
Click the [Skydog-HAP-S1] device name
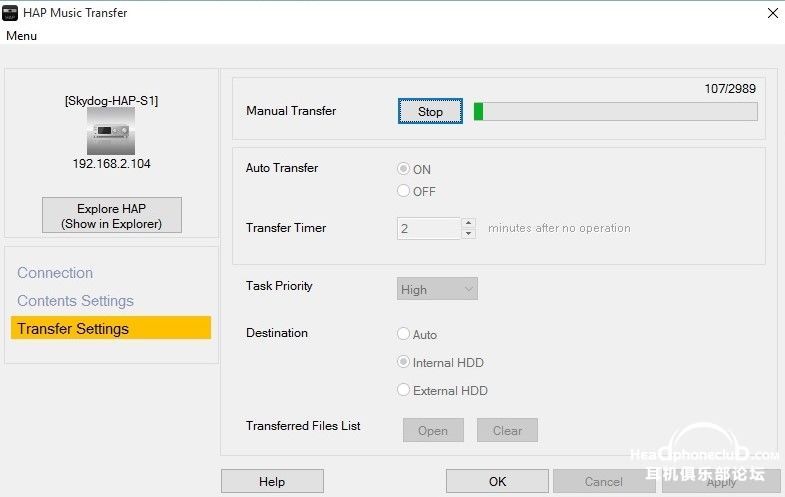tap(111, 101)
